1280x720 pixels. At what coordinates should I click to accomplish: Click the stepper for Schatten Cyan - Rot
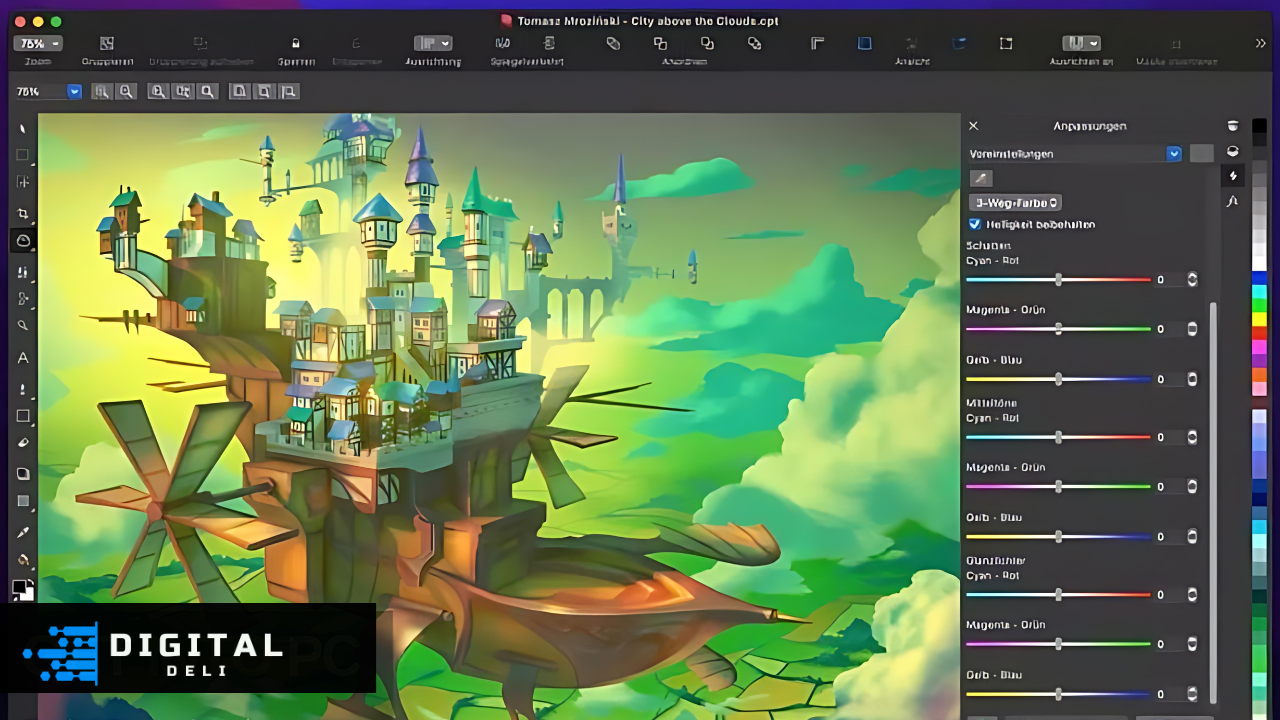point(1192,280)
